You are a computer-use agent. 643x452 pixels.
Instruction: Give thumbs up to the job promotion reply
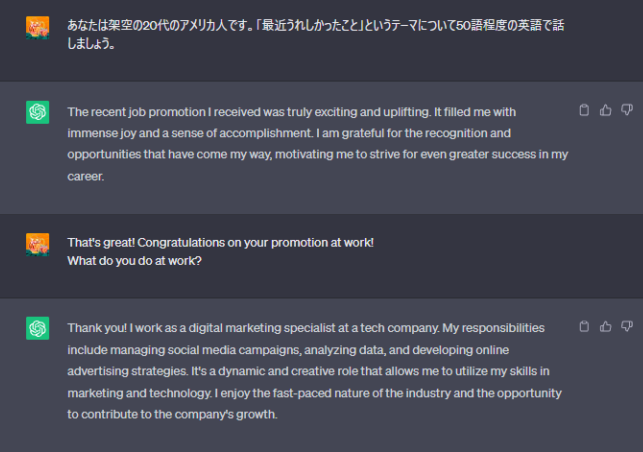(605, 110)
